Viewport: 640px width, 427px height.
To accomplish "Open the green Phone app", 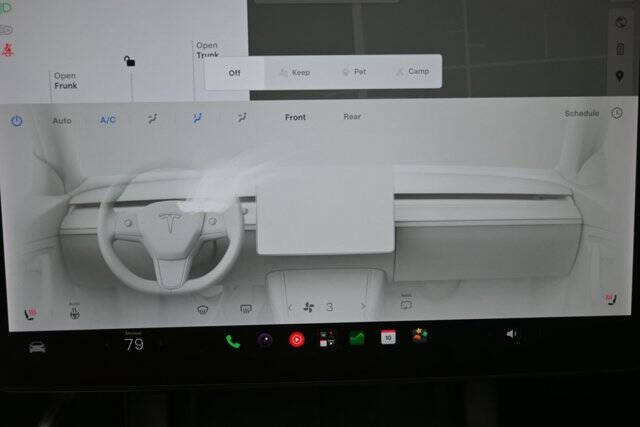I will (x=233, y=341).
